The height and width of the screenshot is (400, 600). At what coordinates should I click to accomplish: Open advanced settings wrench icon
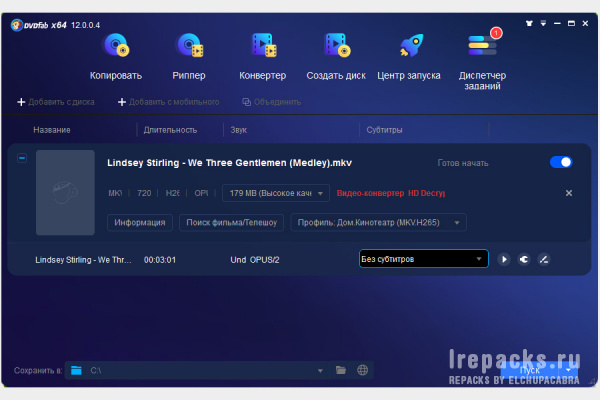tap(524, 260)
